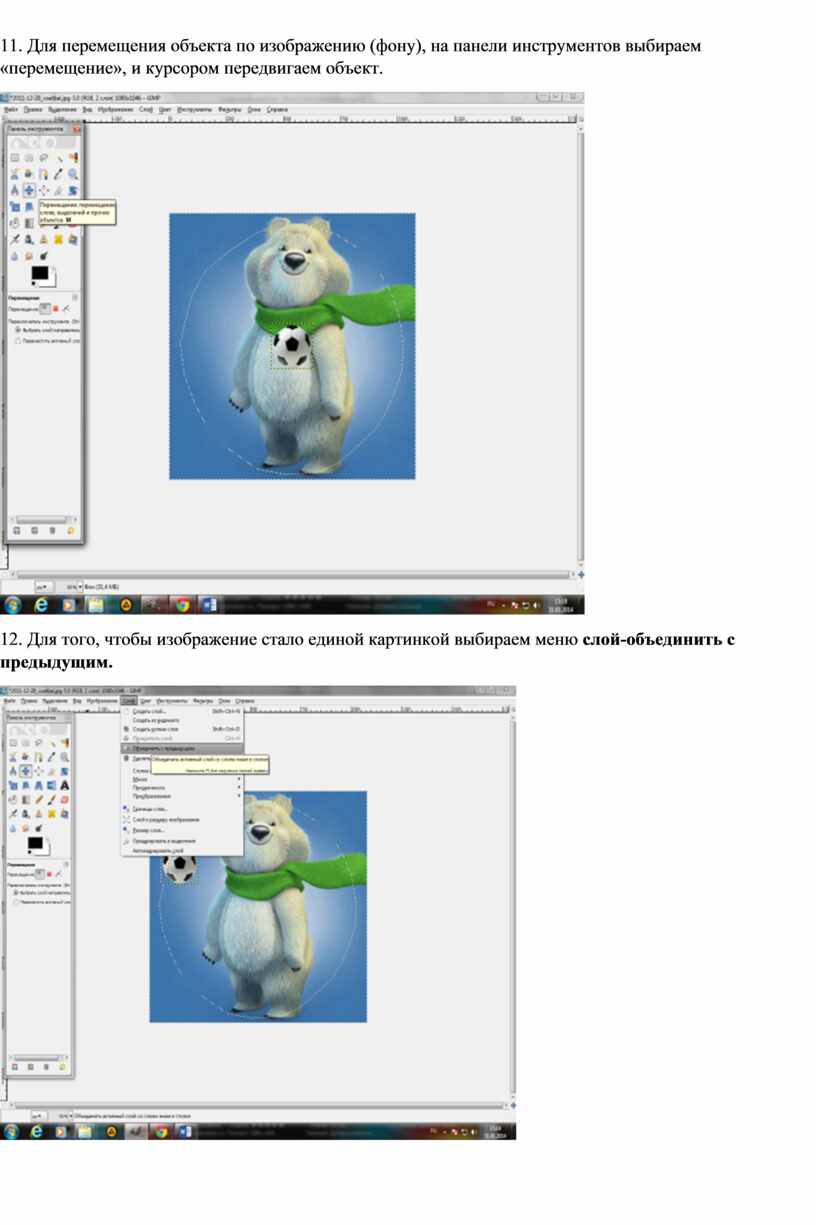Click black foreground color swatch in step 11 toolbox
The height and width of the screenshot is (1225, 816).
[x=39, y=272]
